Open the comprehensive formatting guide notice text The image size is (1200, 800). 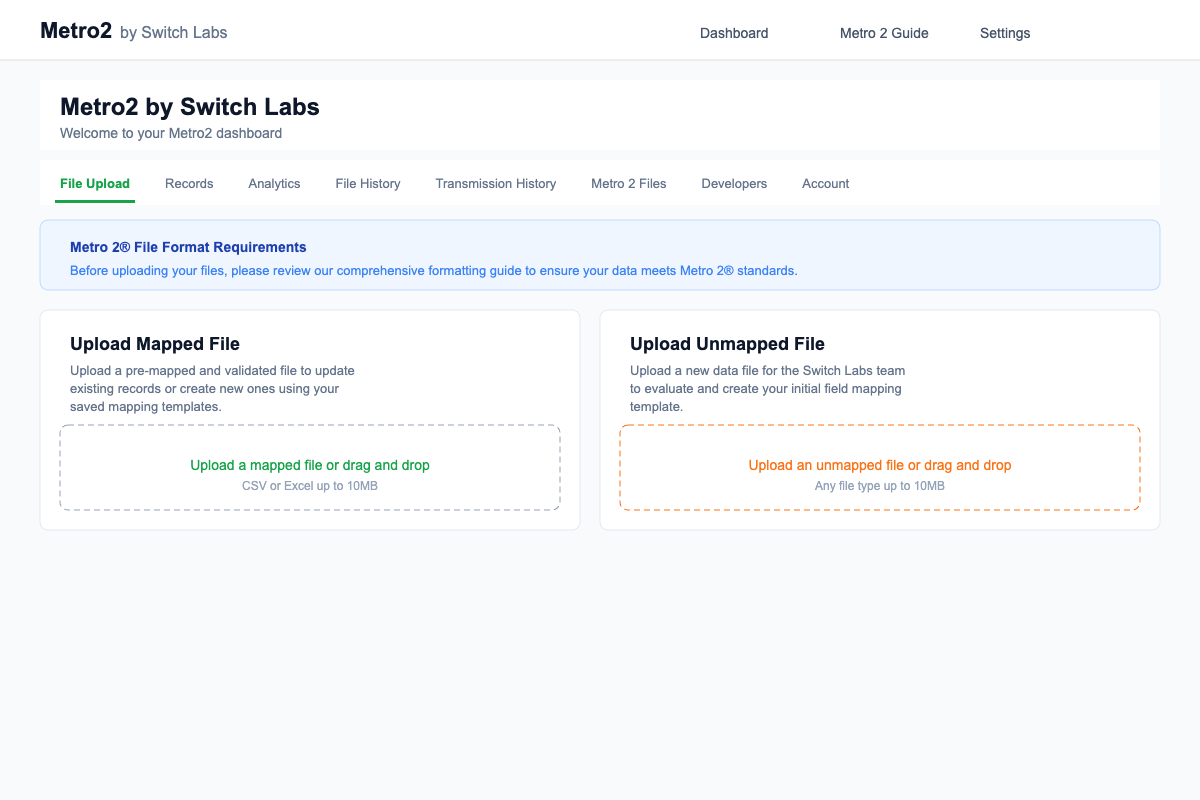pos(434,270)
